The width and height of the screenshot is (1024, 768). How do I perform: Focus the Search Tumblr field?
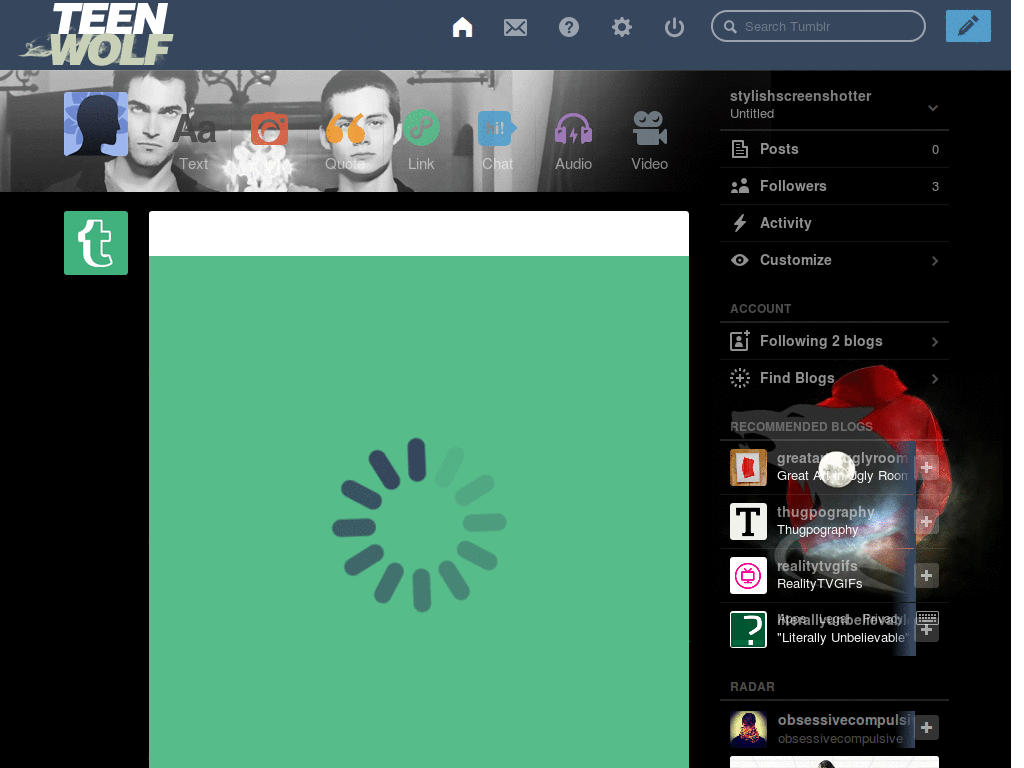(818, 26)
